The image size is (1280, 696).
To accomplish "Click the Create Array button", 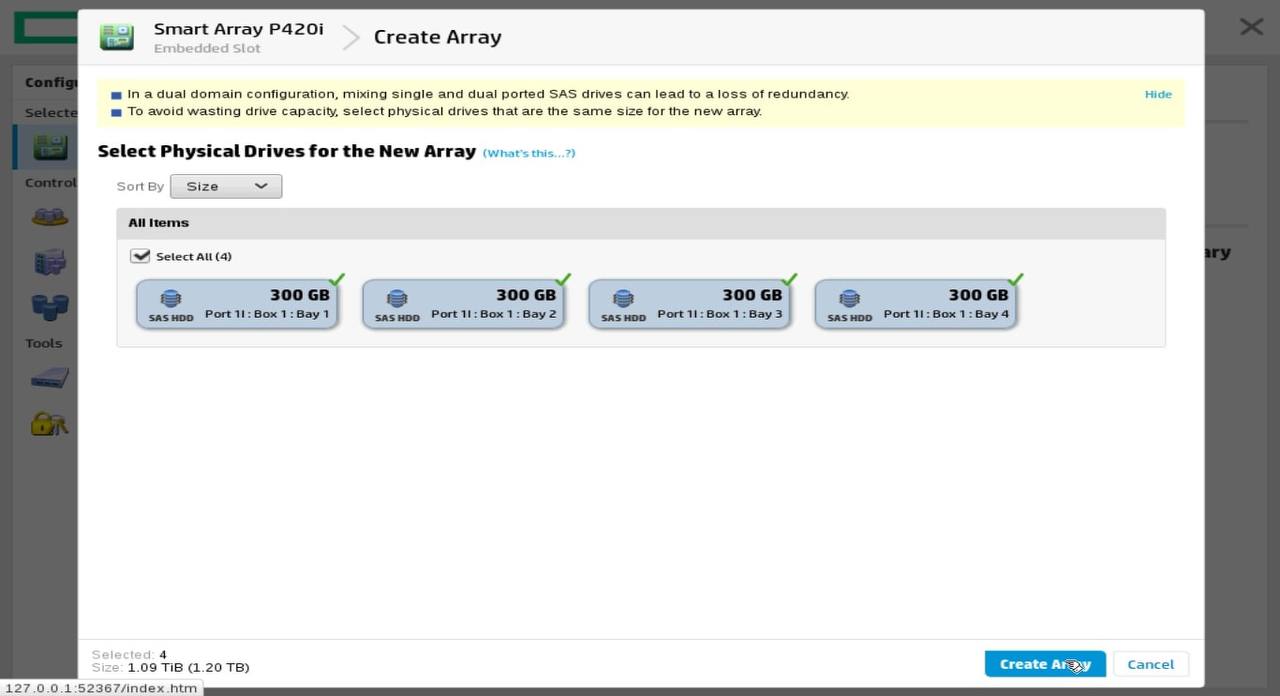I will click(1044, 664).
